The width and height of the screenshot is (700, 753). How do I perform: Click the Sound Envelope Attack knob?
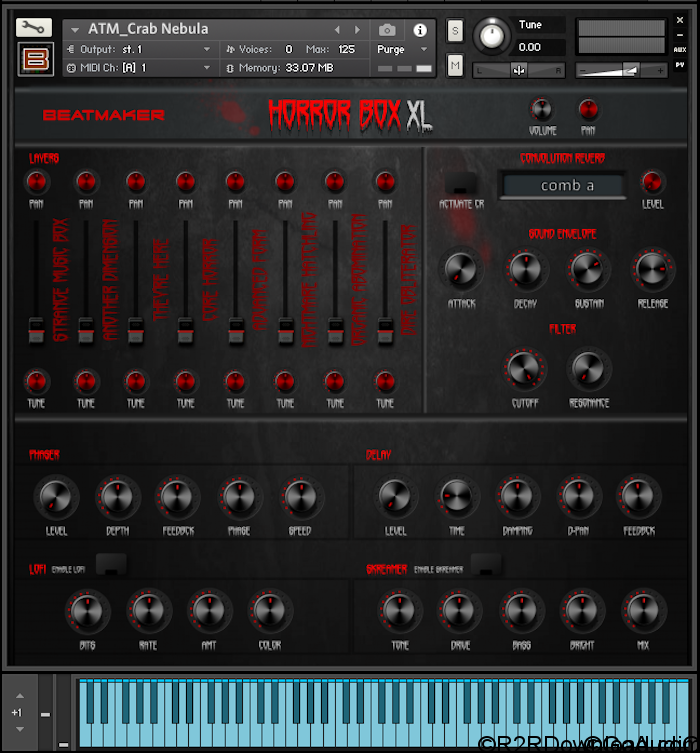tap(461, 269)
